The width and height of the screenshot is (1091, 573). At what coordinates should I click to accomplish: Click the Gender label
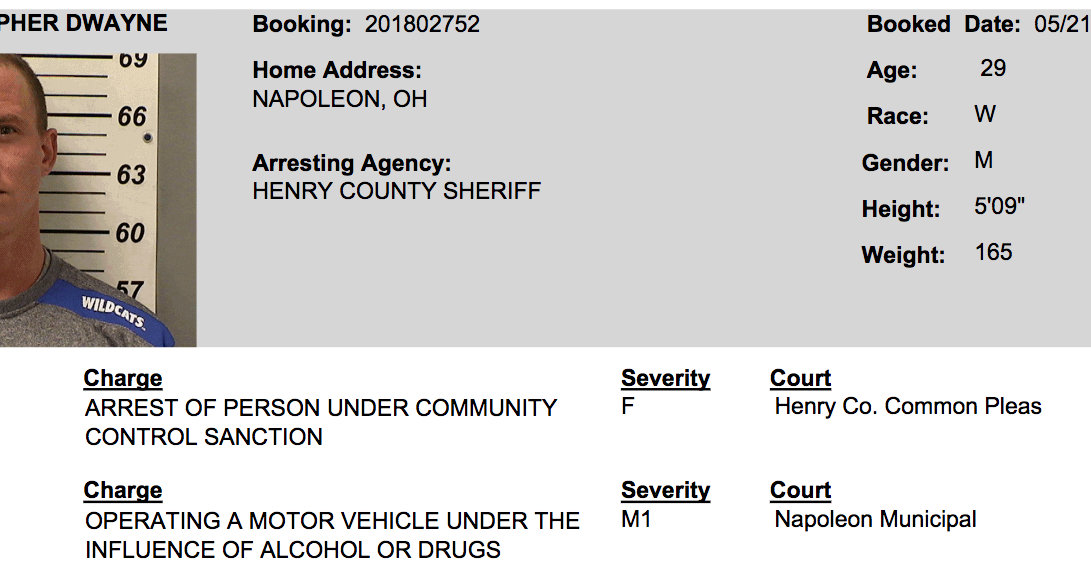point(905,163)
